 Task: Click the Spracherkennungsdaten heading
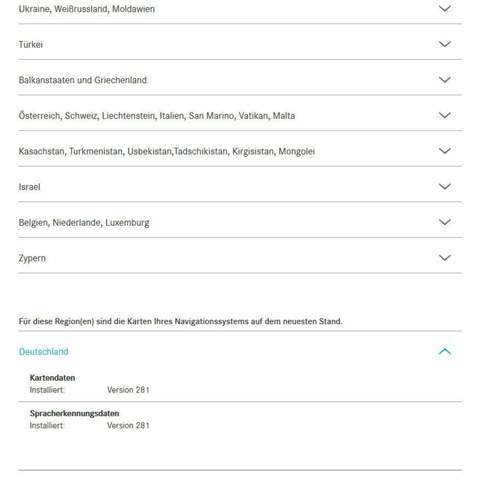coord(74,413)
